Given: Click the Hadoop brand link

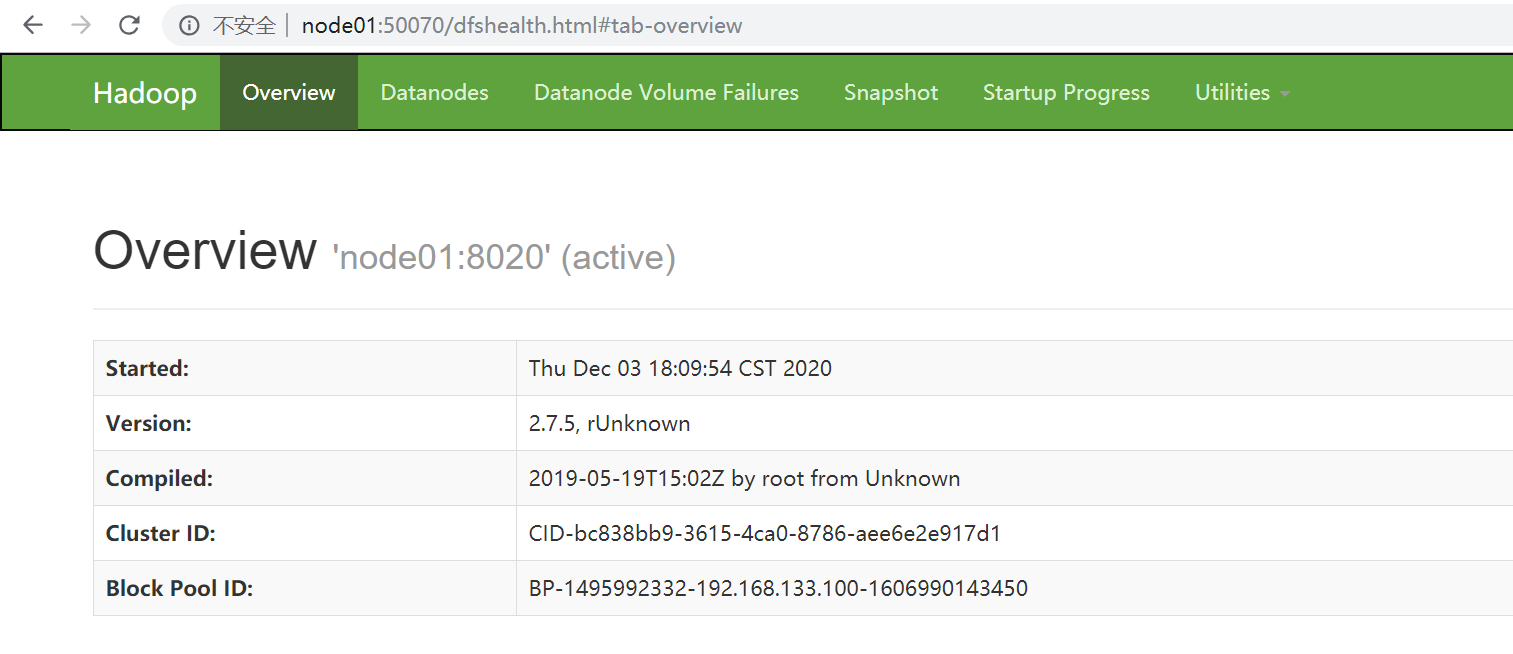Looking at the screenshot, I should [145, 93].
